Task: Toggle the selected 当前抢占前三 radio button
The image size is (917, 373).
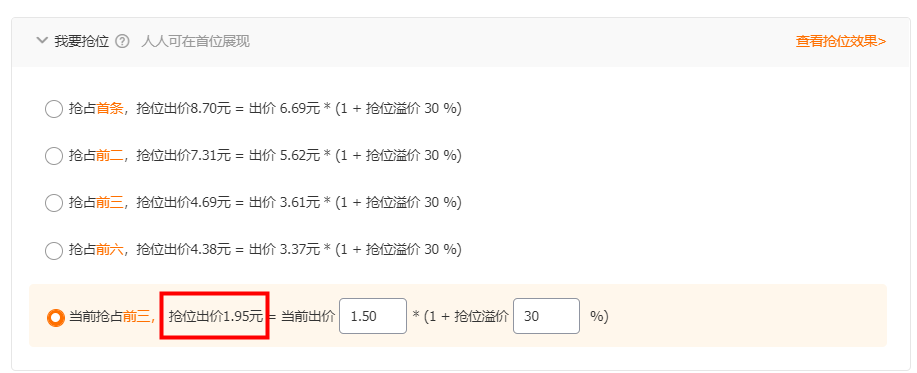Action: pos(56,317)
